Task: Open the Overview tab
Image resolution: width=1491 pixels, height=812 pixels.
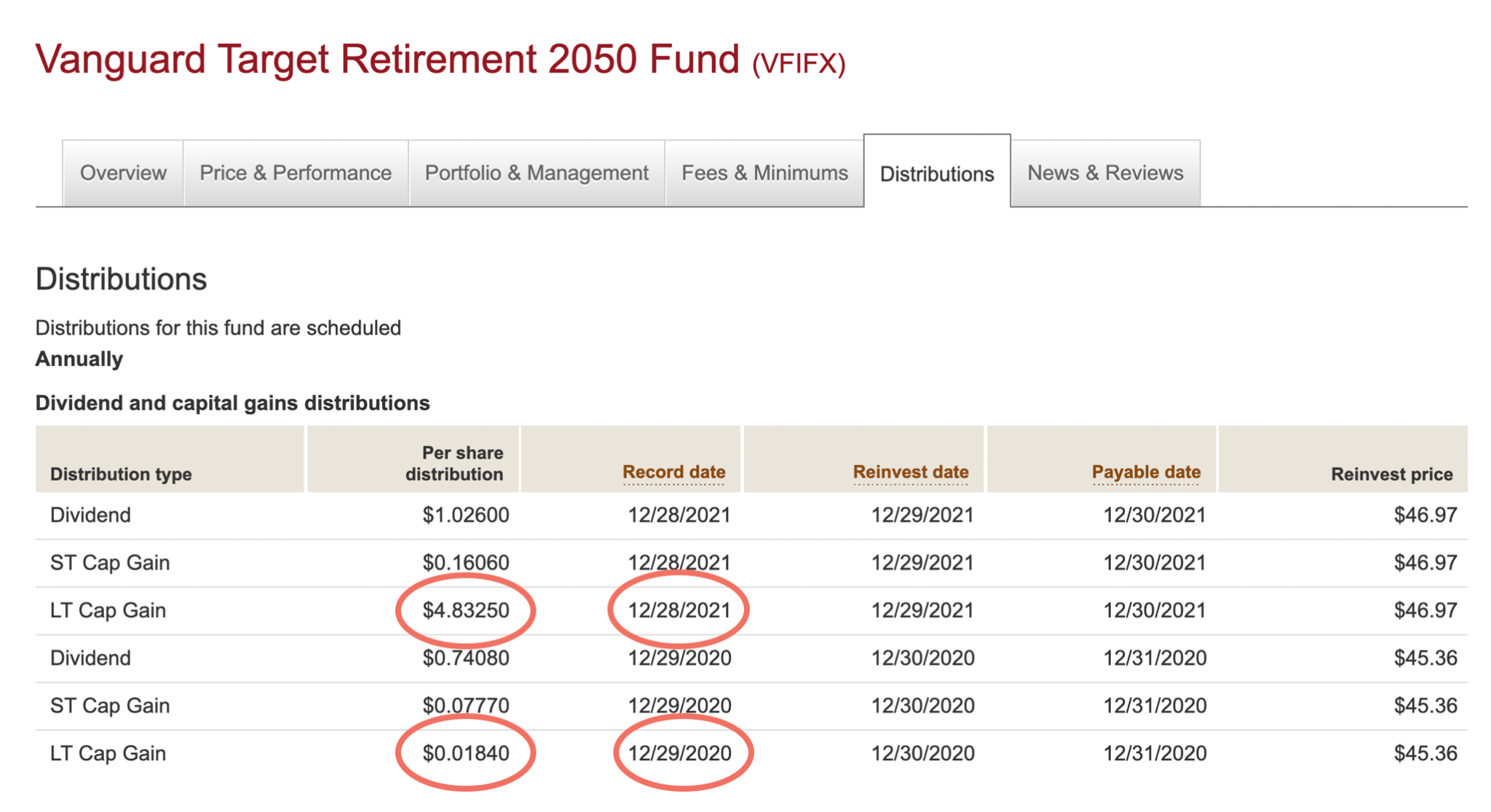Action: [x=123, y=173]
